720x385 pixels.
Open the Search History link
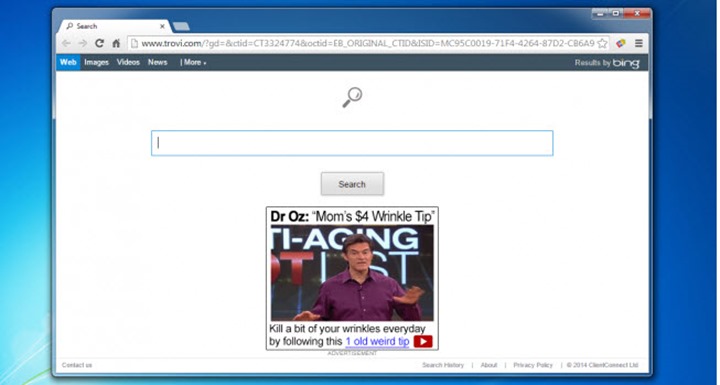[443, 365]
